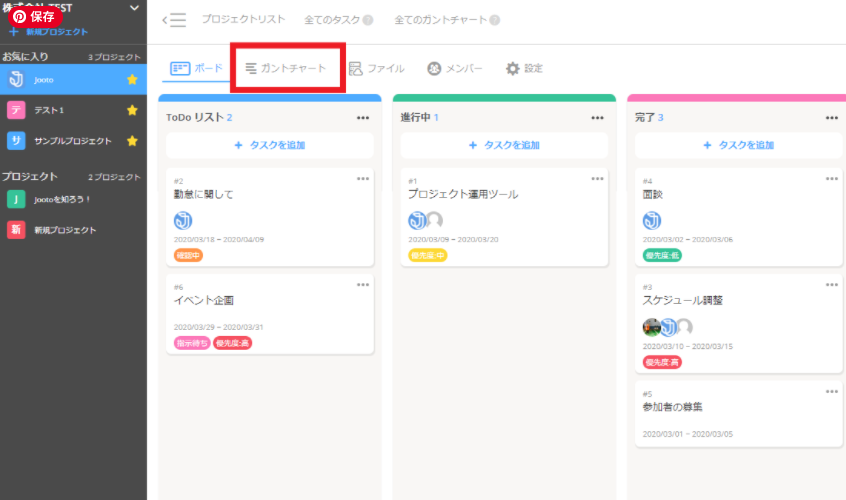The width and height of the screenshot is (846, 500).
Task: Select the 優先度:高 red label on スケジュール調整
Action: click(x=661, y=362)
